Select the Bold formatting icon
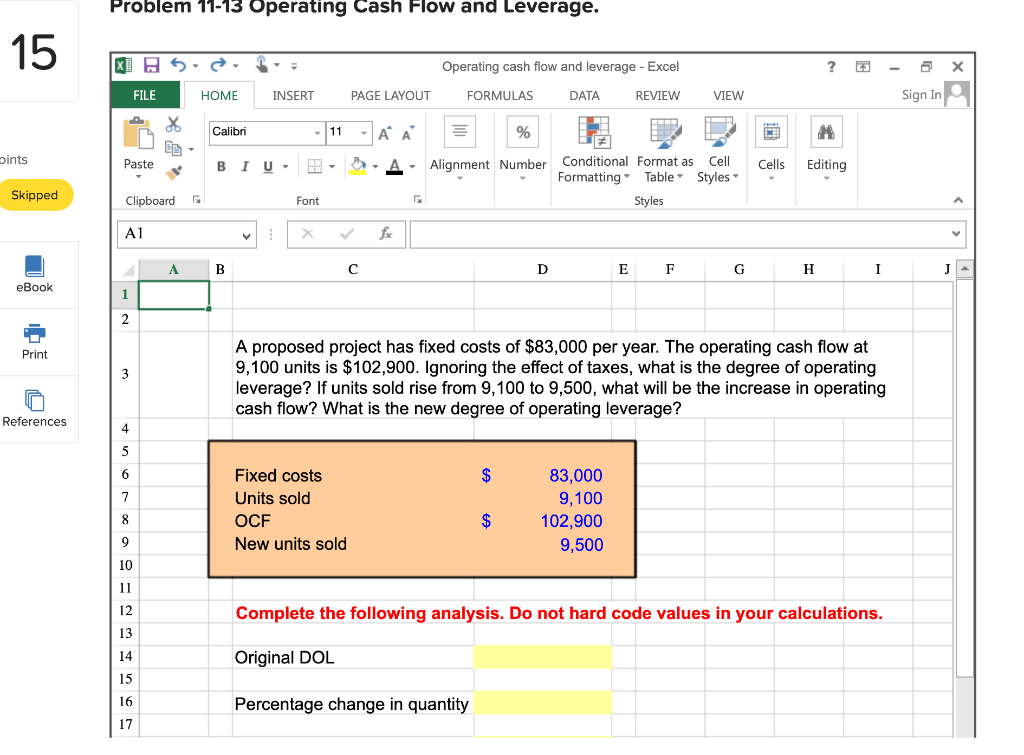The height and width of the screenshot is (755, 1024). point(221,166)
